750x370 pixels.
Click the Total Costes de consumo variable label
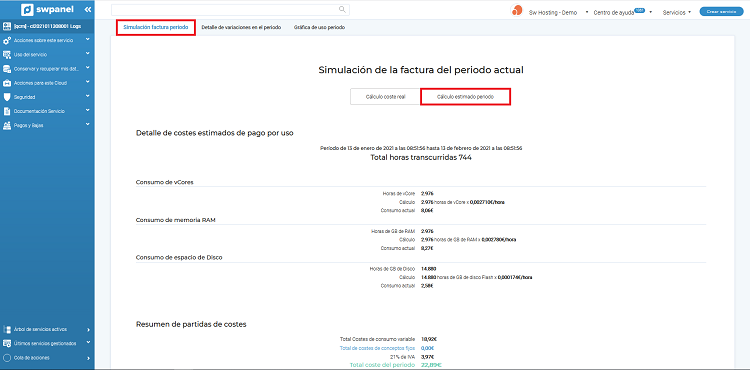click(x=378, y=339)
